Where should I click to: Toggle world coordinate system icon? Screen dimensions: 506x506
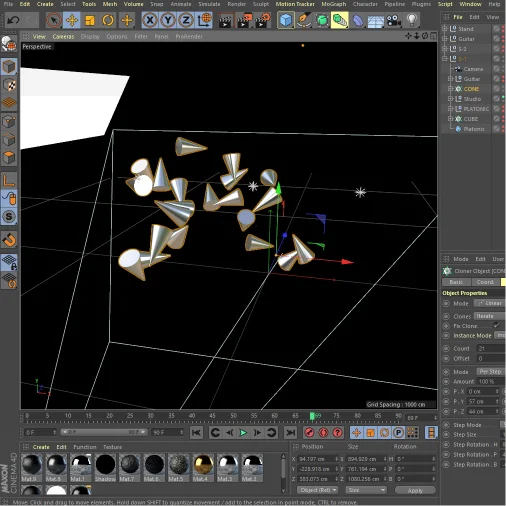(205, 20)
